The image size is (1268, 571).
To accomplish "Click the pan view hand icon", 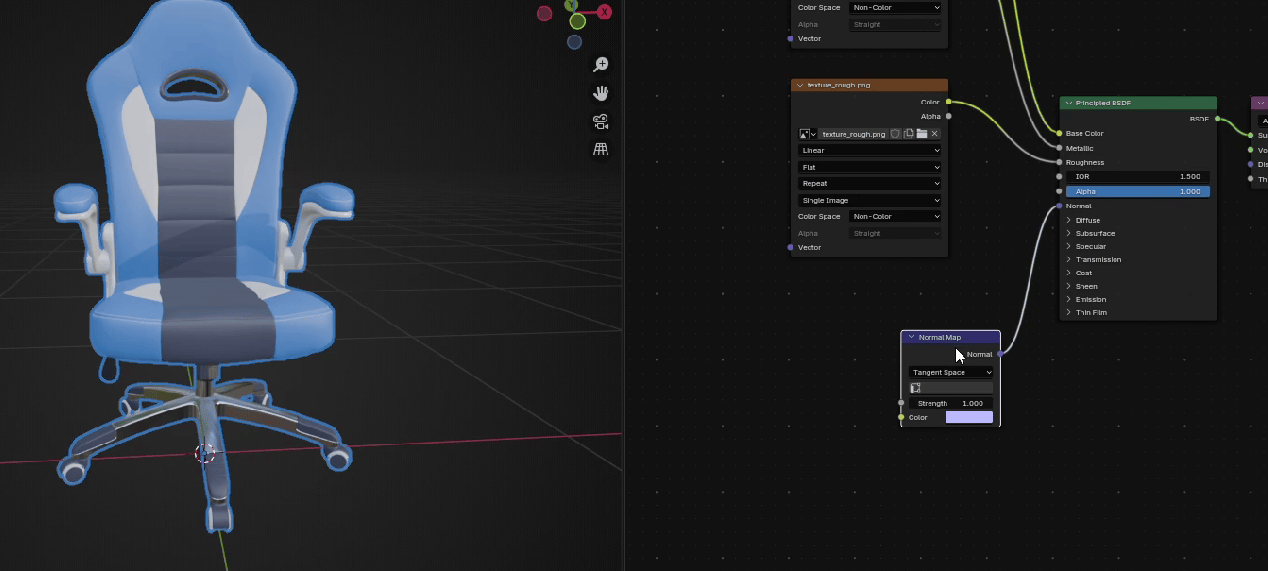I will 601,93.
